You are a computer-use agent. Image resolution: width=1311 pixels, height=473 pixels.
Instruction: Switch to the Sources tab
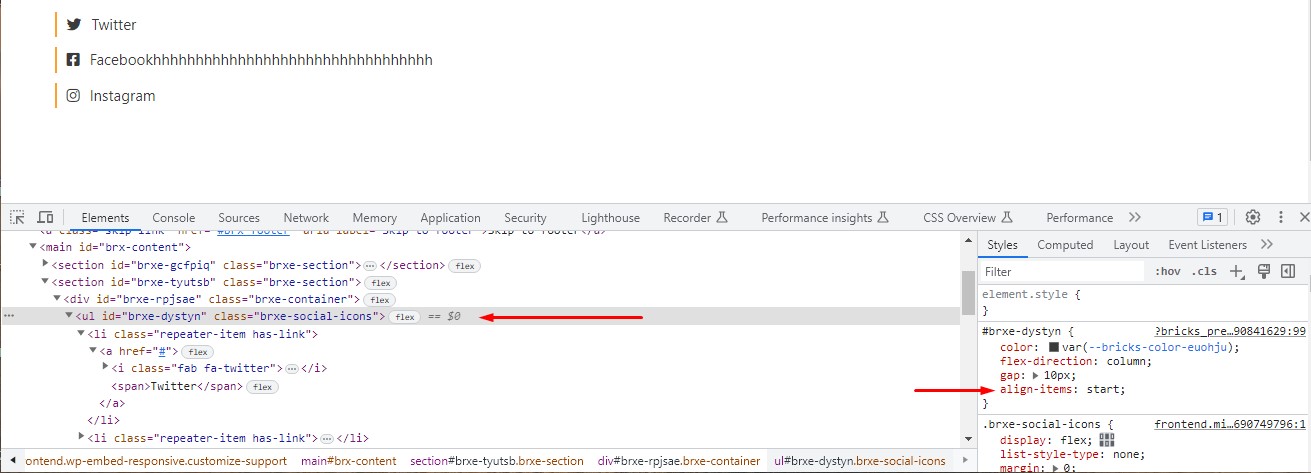pyautogui.click(x=239, y=217)
